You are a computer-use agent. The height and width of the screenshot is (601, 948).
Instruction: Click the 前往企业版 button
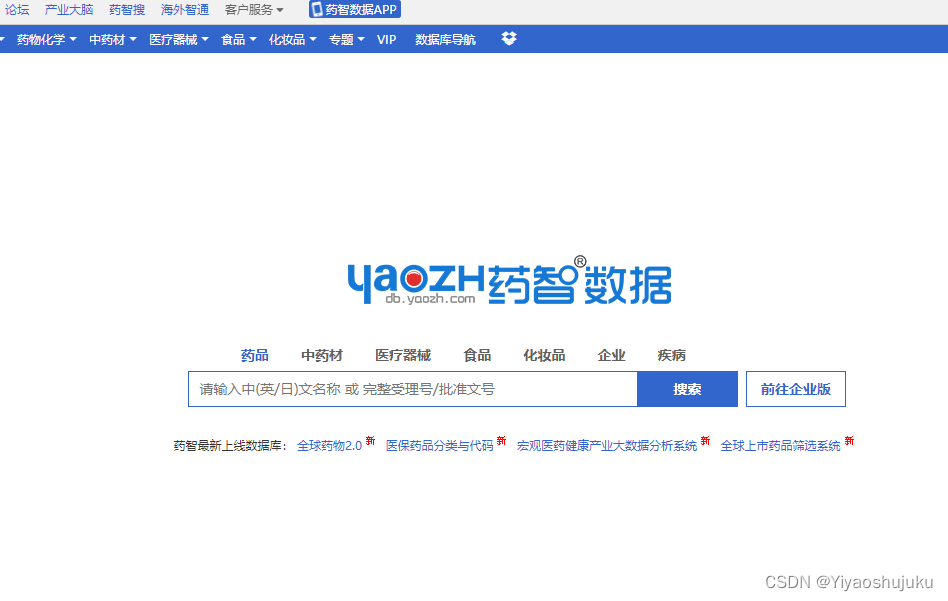(x=796, y=389)
